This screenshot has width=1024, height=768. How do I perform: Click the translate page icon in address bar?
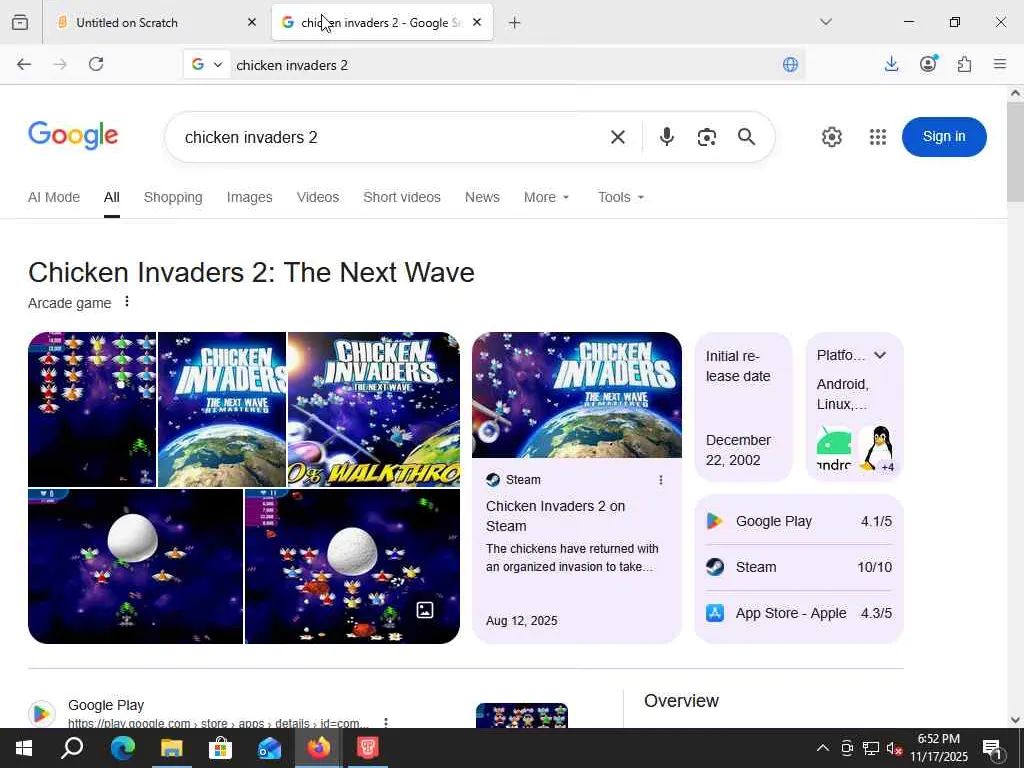click(x=790, y=64)
